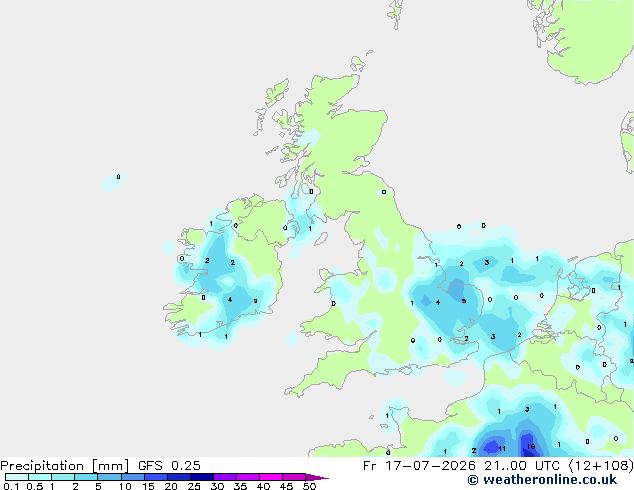Click the 10 to 15 mm legend swatch
The height and width of the screenshot is (490, 634).
pyautogui.click(x=132, y=477)
